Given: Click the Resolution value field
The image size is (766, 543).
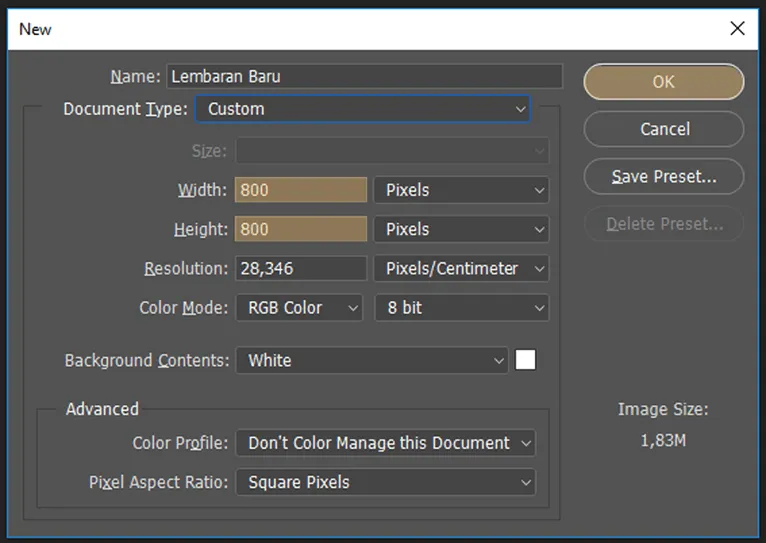Looking at the screenshot, I should [300, 269].
